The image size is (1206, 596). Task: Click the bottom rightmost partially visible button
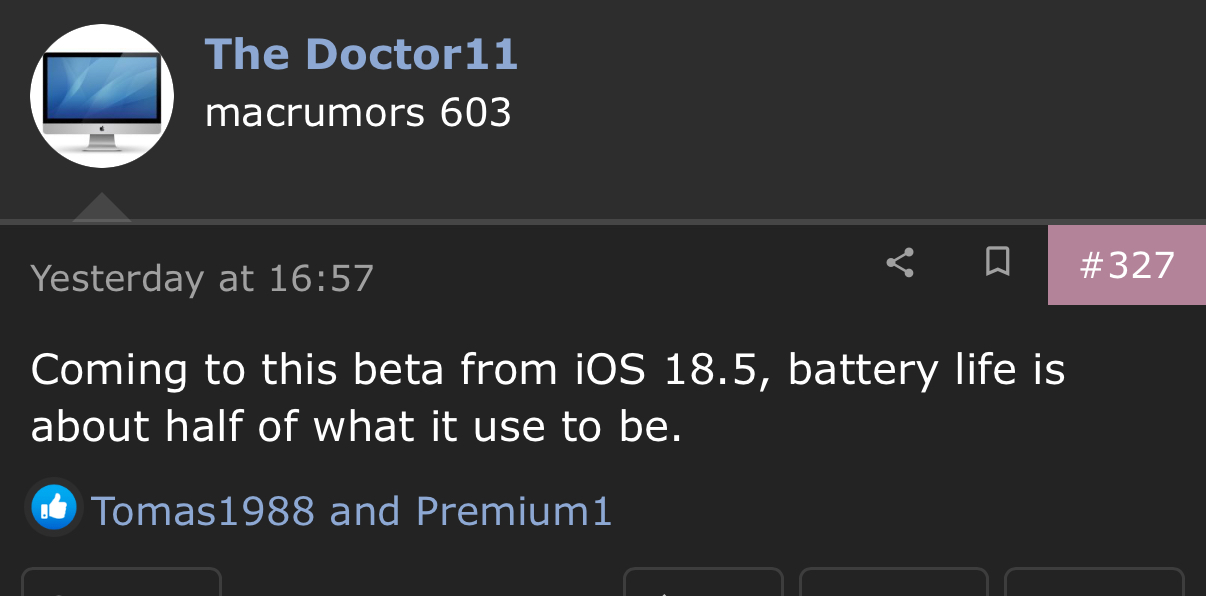[x=1093, y=583]
